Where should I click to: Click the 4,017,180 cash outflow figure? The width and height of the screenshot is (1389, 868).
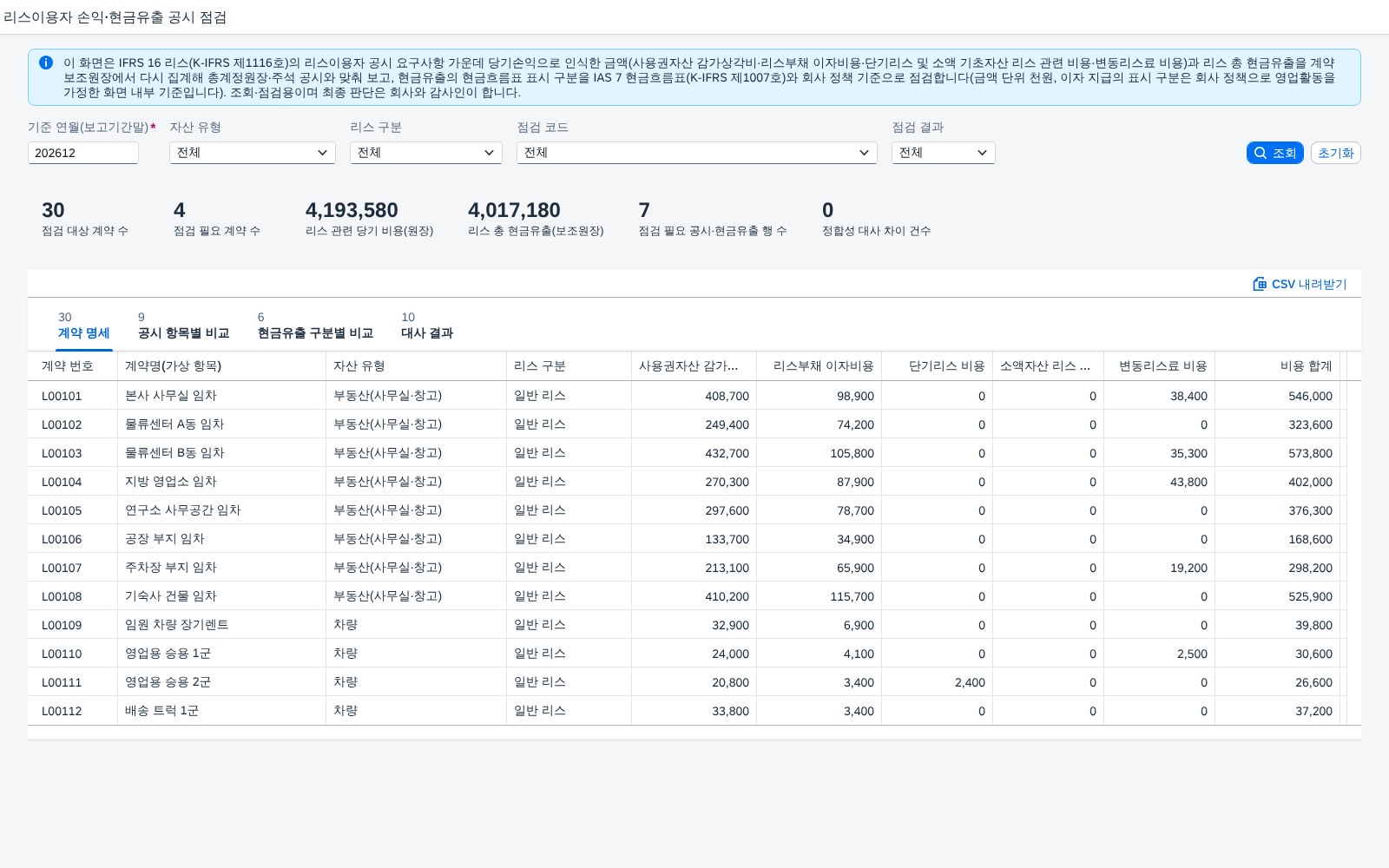pos(514,210)
